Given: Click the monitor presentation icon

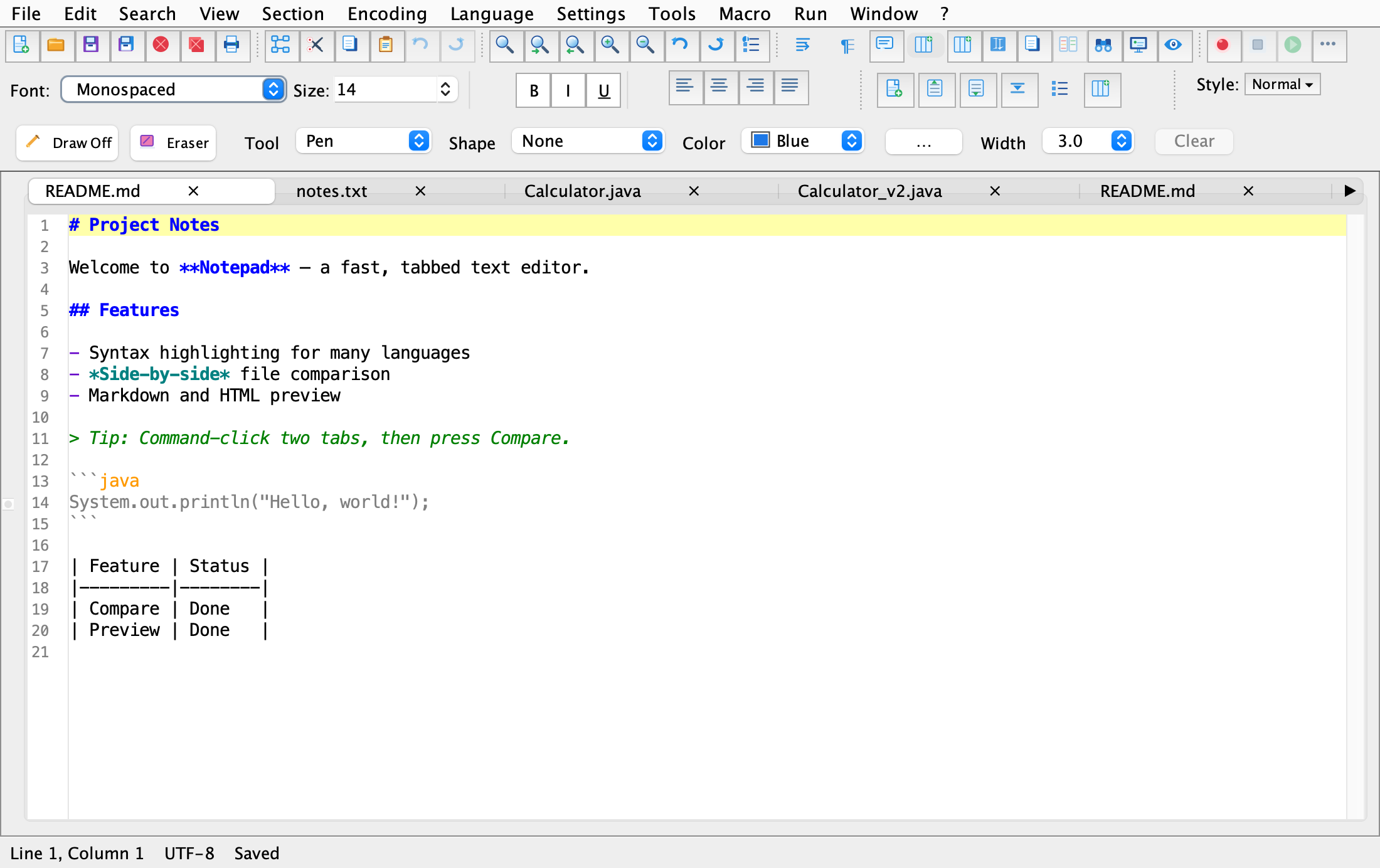Looking at the screenshot, I should click(x=1139, y=45).
